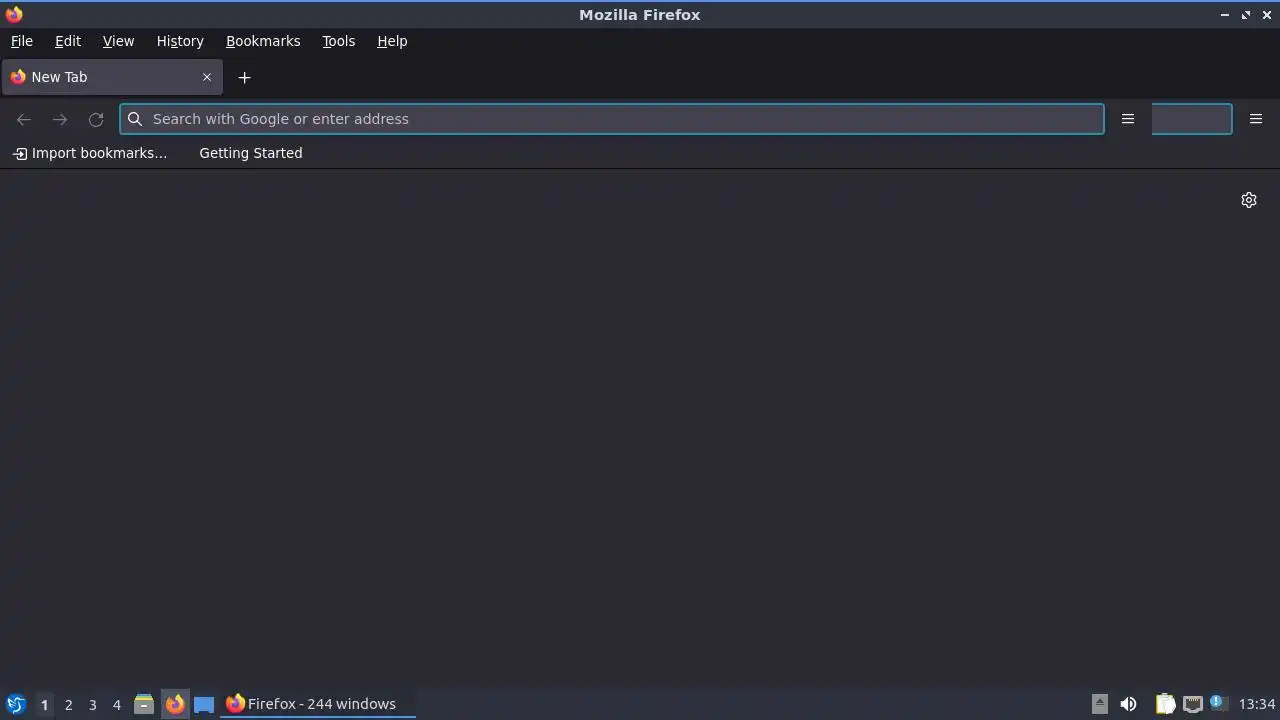
Task: Open the Bookmarks menu
Action: point(263,41)
